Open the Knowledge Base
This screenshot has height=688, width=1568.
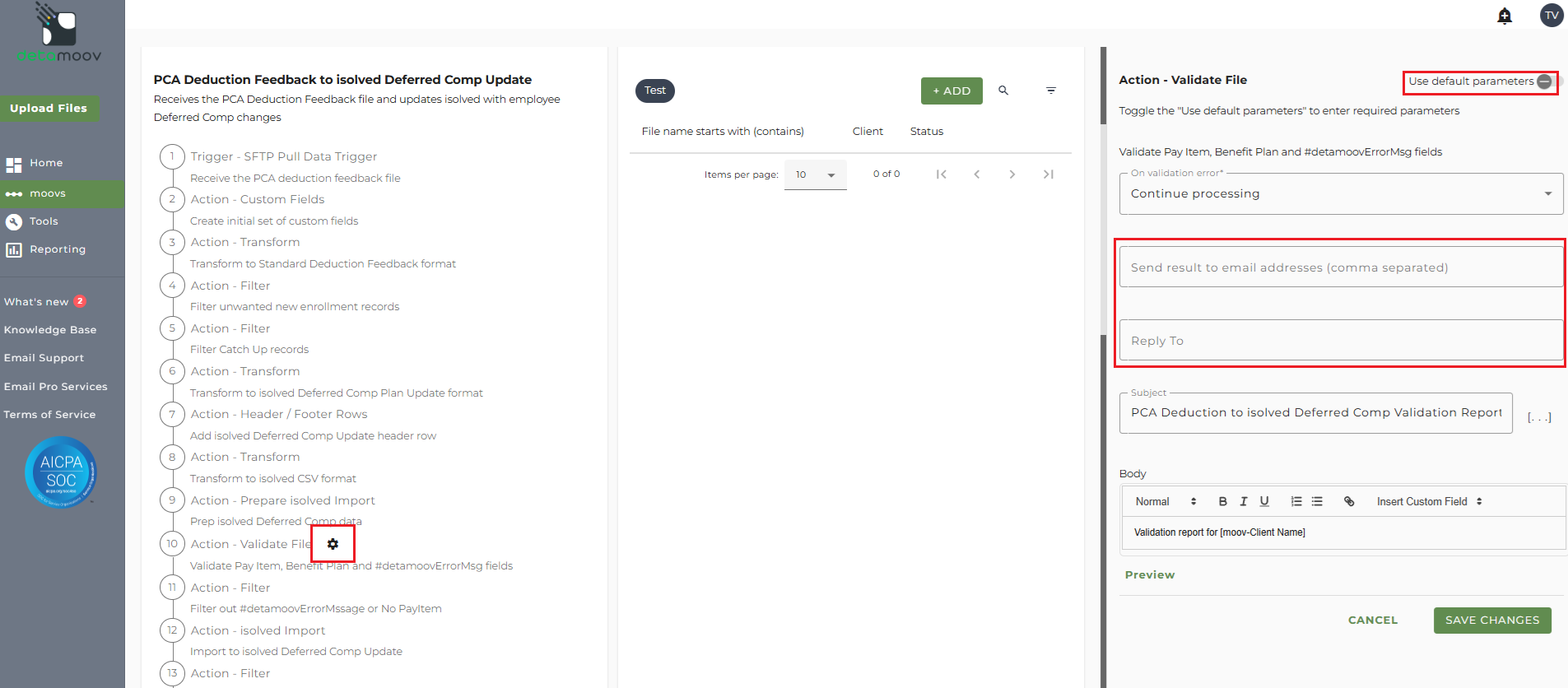(x=50, y=330)
